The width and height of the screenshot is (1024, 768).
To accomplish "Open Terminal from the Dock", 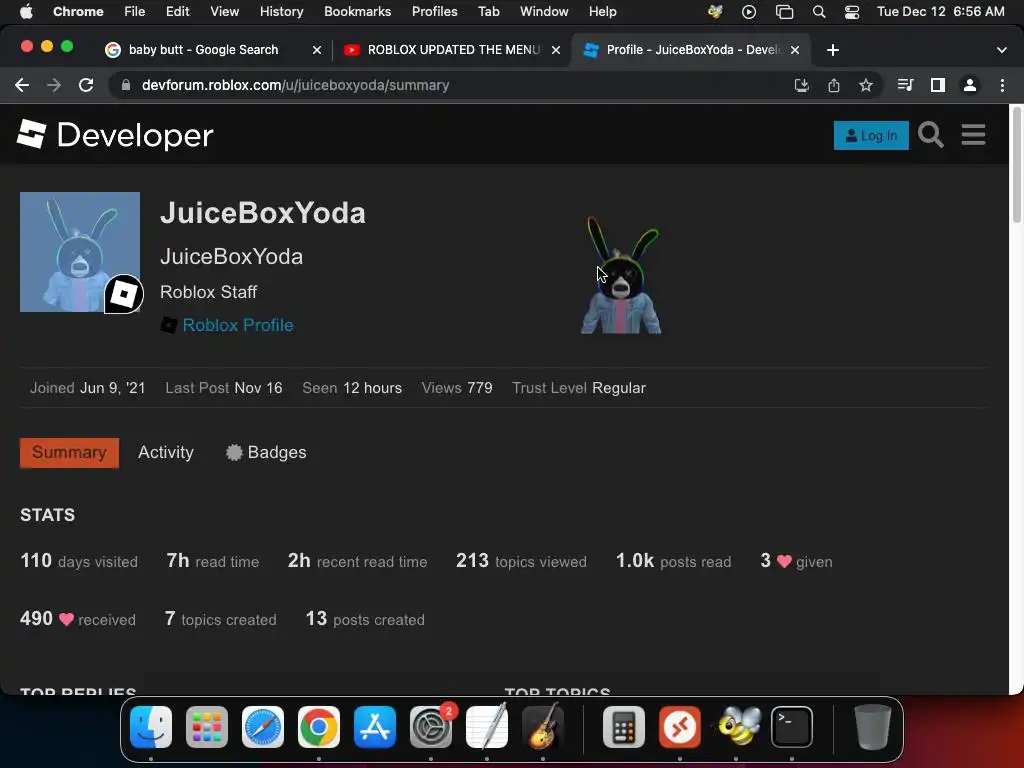I will 792,727.
